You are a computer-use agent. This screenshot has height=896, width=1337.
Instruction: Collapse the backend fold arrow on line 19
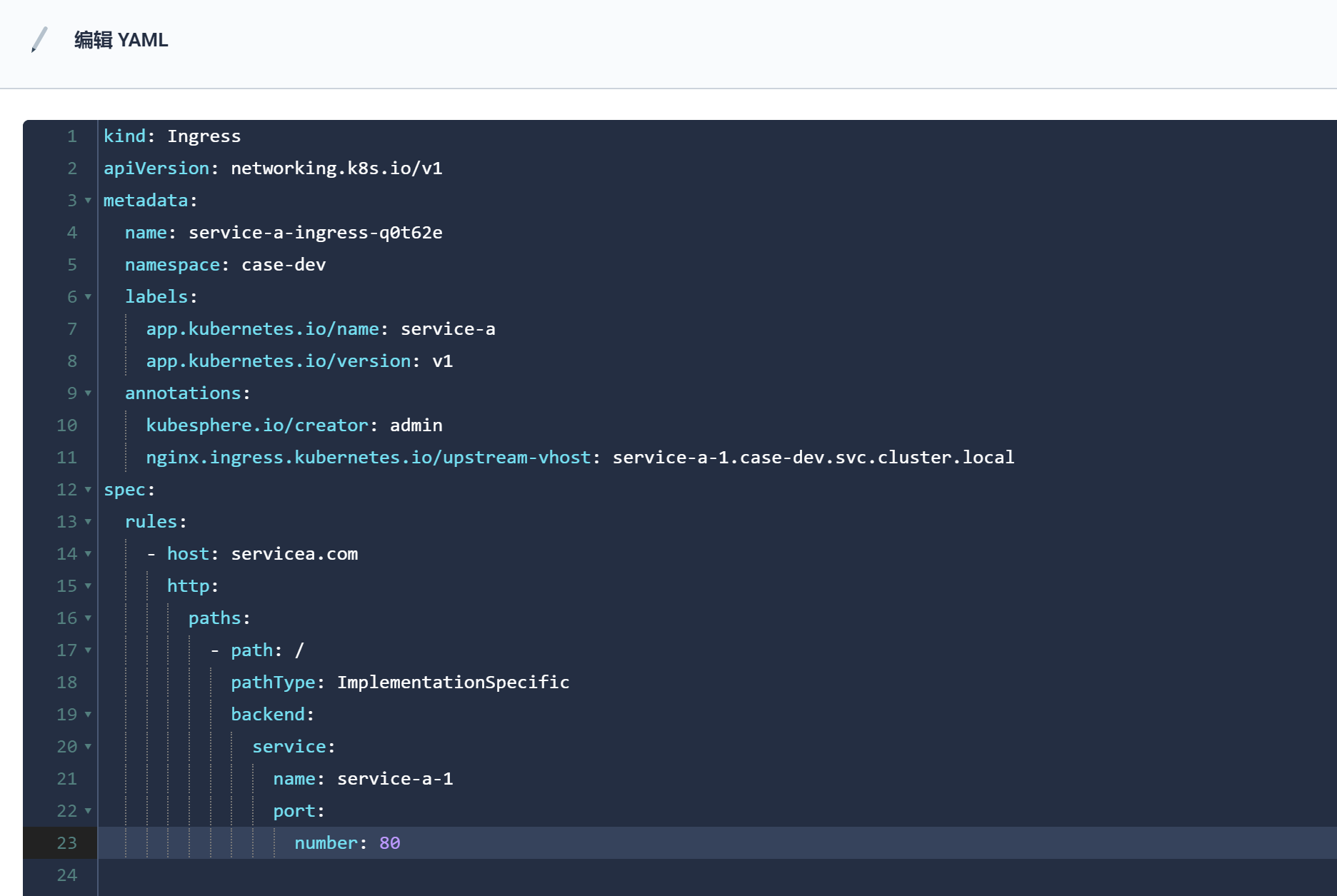coord(88,715)
